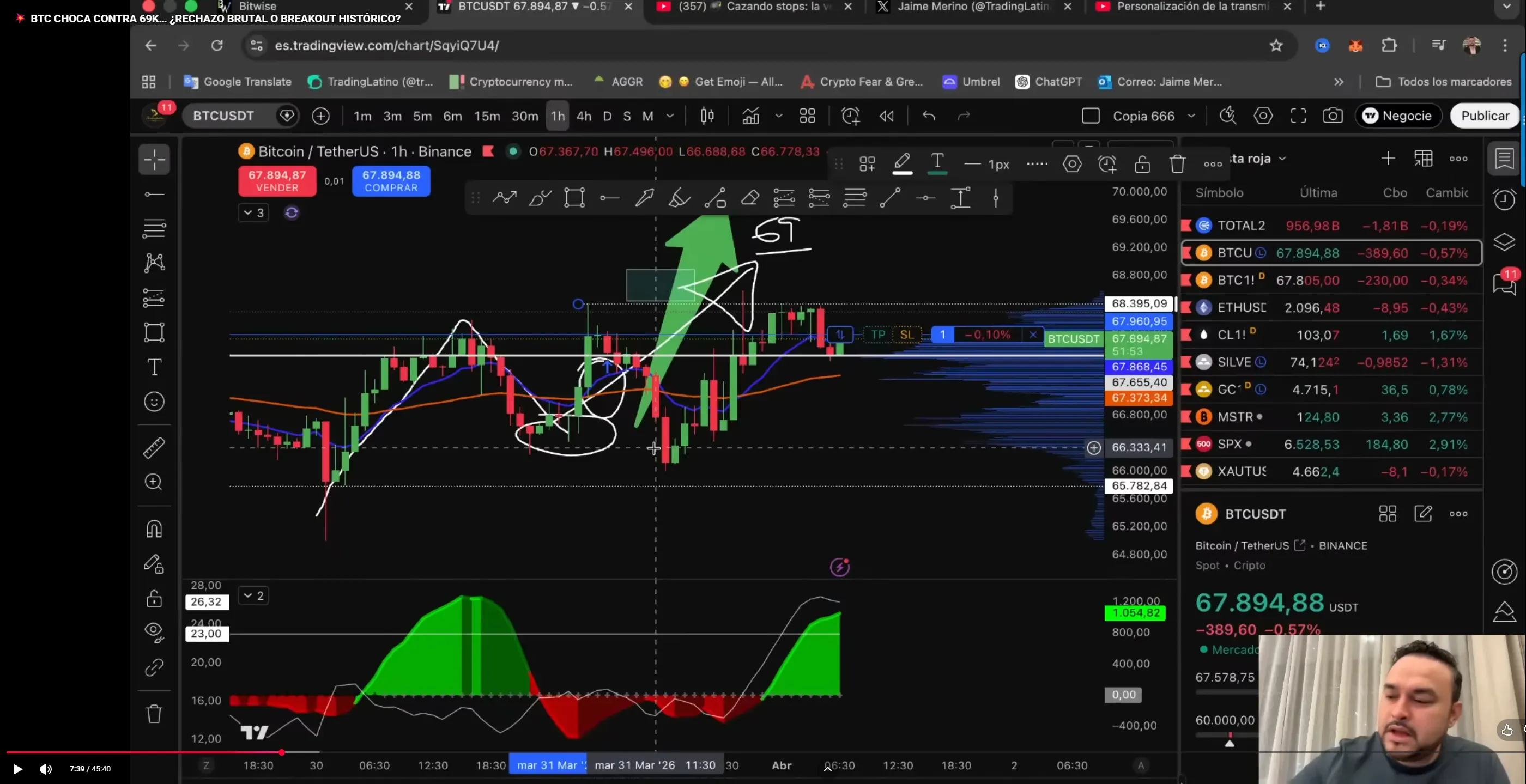Click the Publicar button
Viewport: 1526px width, 784px height.
coord(1485,116)
